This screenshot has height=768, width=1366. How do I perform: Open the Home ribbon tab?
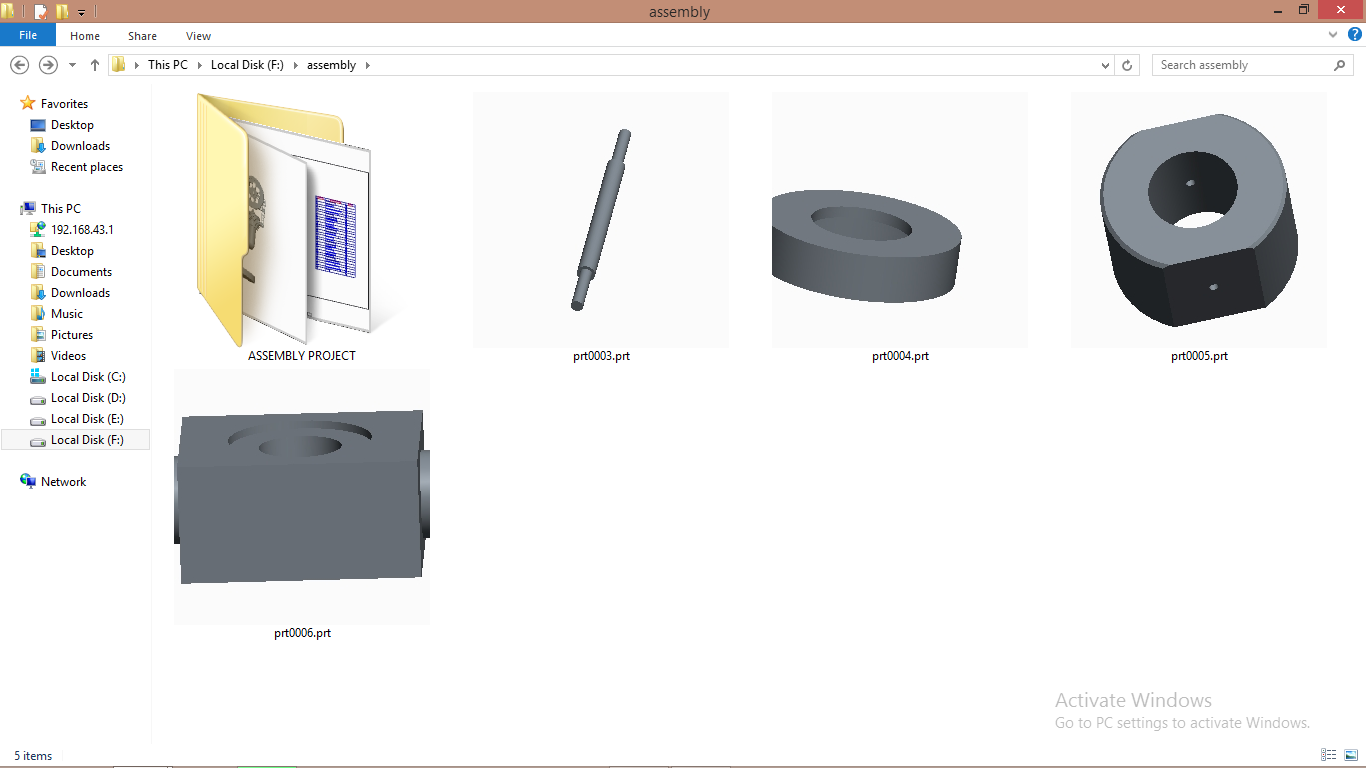point(85,36)
